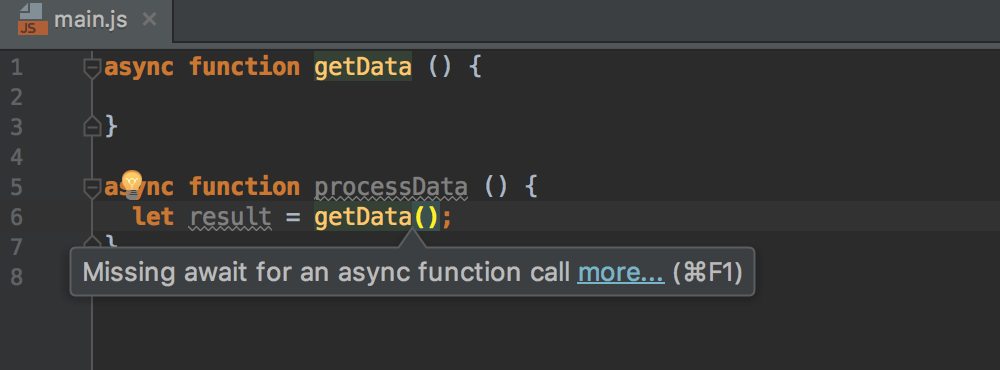The image size is (1000, 370).
Task: Click the getData function name declaration
Action: (x=363, y=67)
